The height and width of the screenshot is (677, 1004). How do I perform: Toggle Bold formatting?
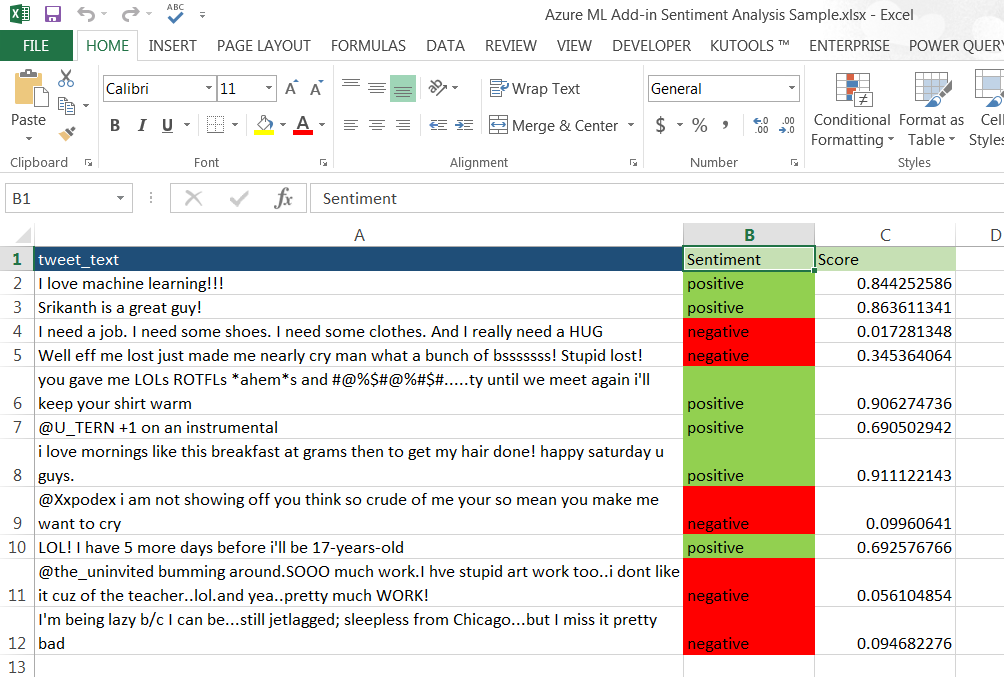point(115,125)
